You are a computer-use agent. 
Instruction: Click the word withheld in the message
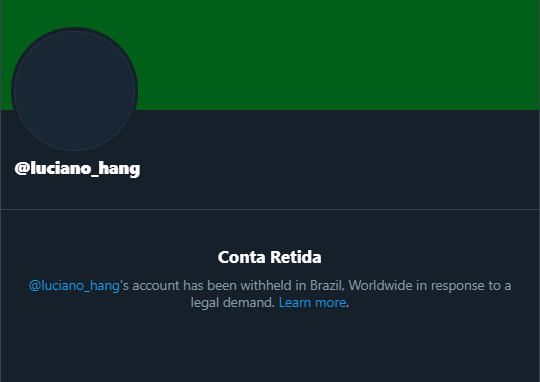point(266,286)
